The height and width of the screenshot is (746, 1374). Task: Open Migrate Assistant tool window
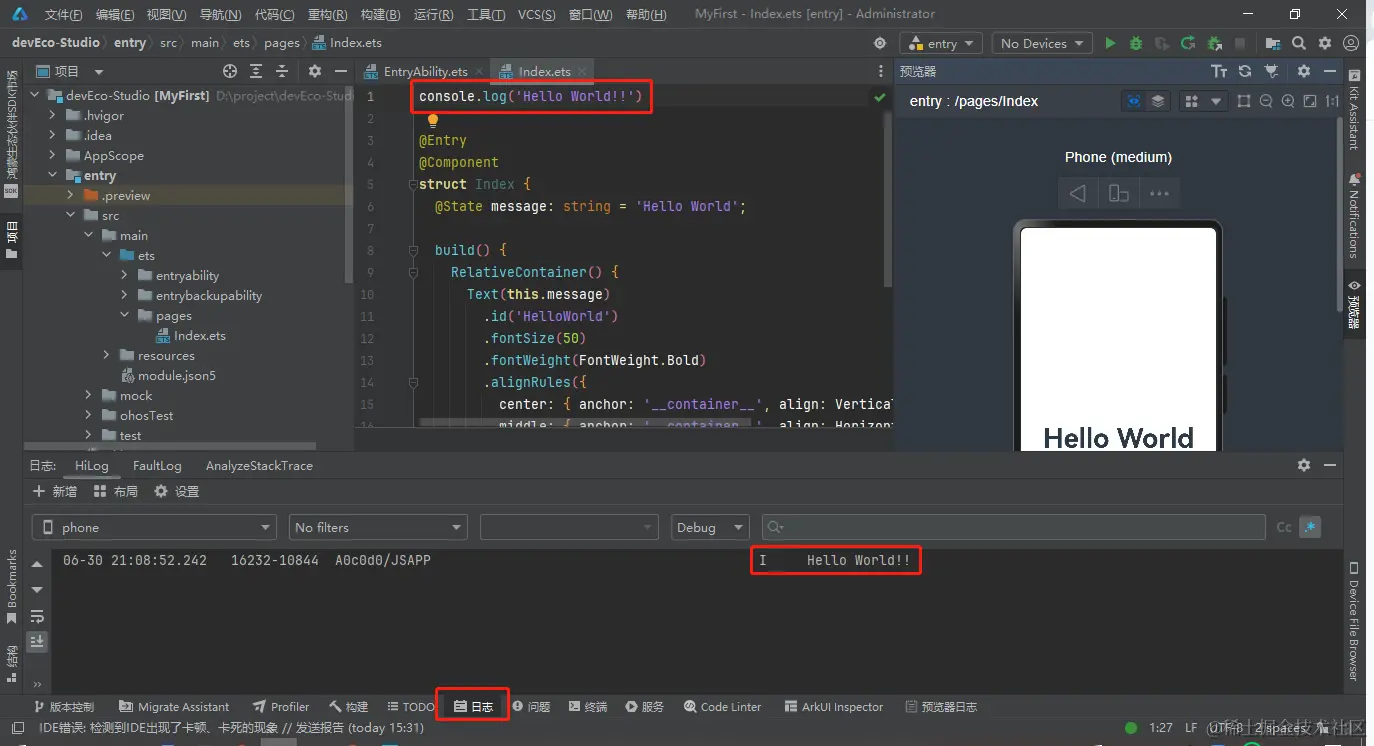(x=173, y=707)
